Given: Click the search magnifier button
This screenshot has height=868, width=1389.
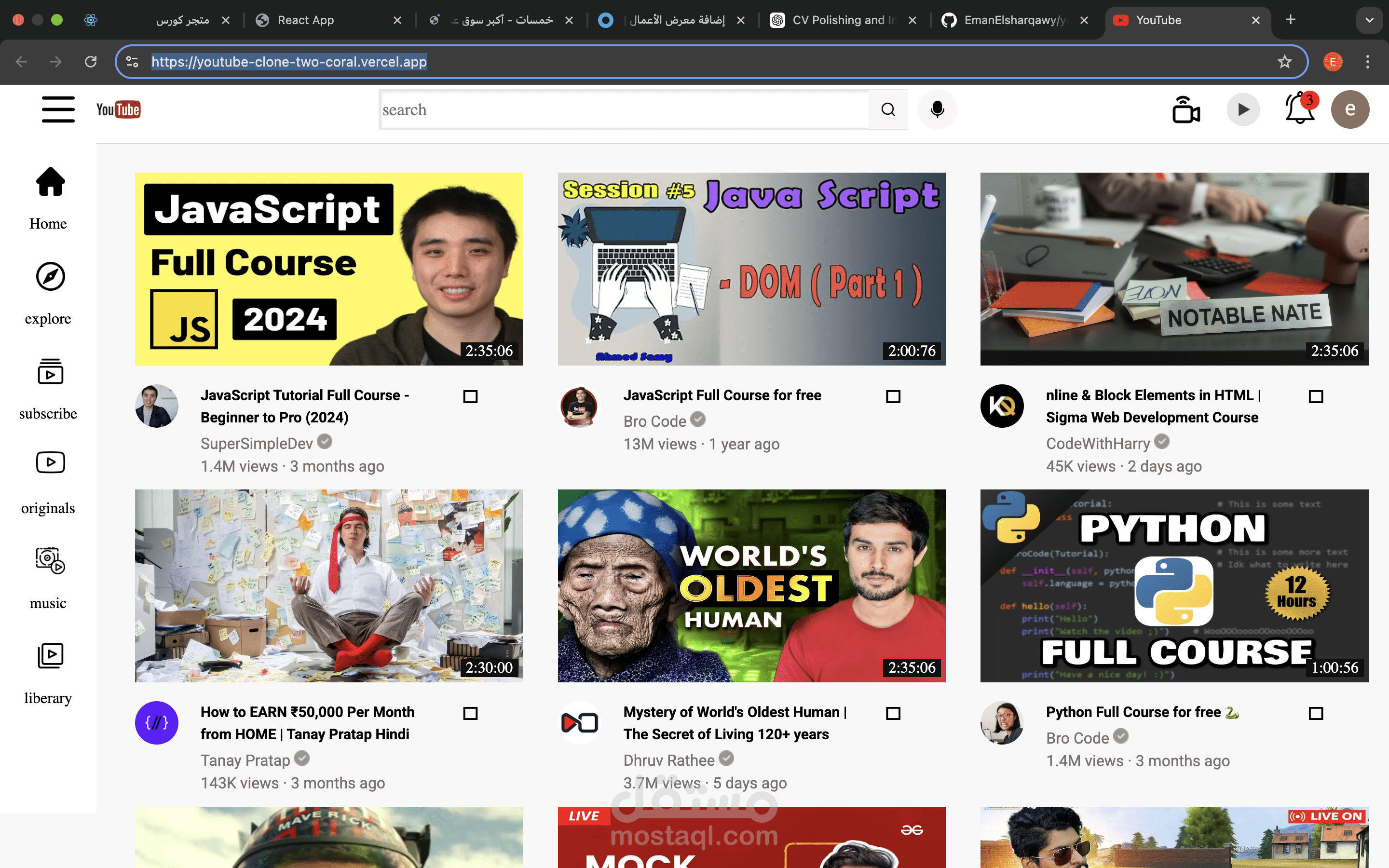Looking at the screenshot, I should 888,109.
